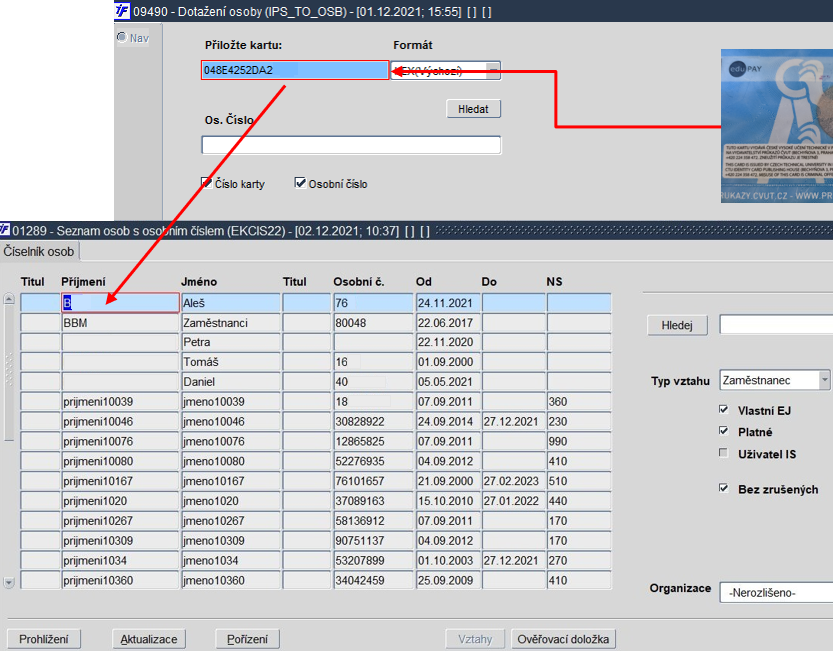Open the Formát dropdown
This screenshot has height=651, width=833.
[494, 71]
